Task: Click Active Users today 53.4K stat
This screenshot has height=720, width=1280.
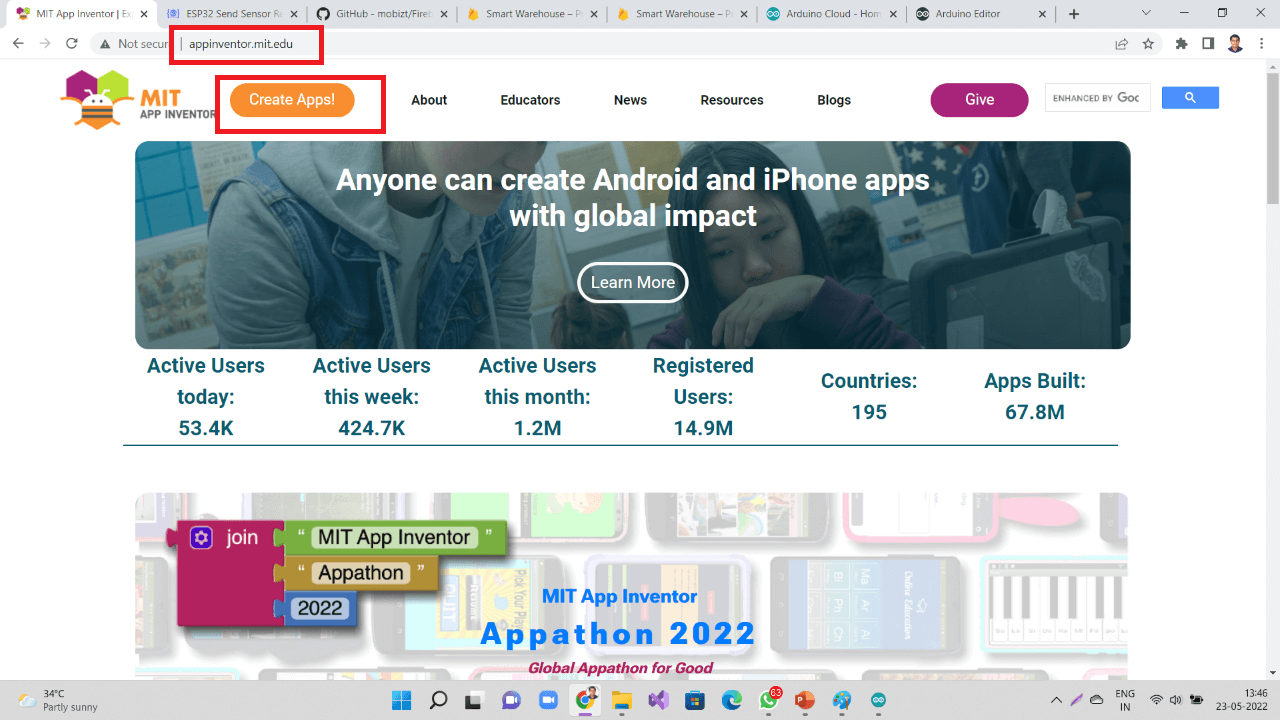Action: pyautogui.click(x=206, y=397)
